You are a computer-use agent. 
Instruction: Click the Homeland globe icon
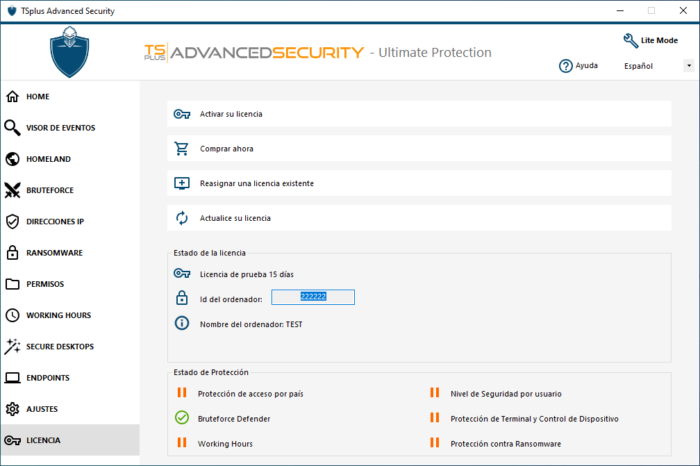click(12, 159)
